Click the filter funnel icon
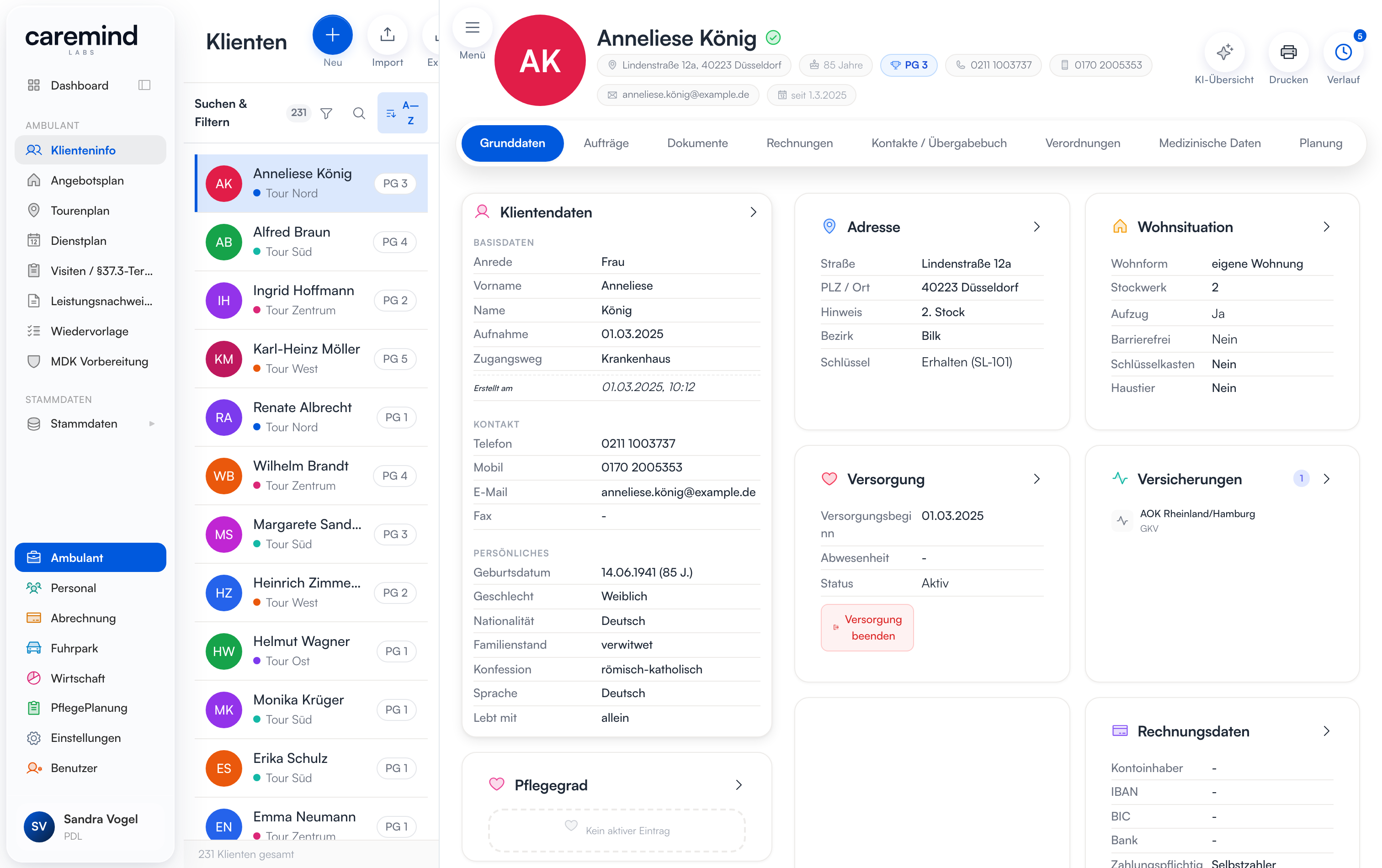The image size is (1382, 868). [x=327, y=113]
